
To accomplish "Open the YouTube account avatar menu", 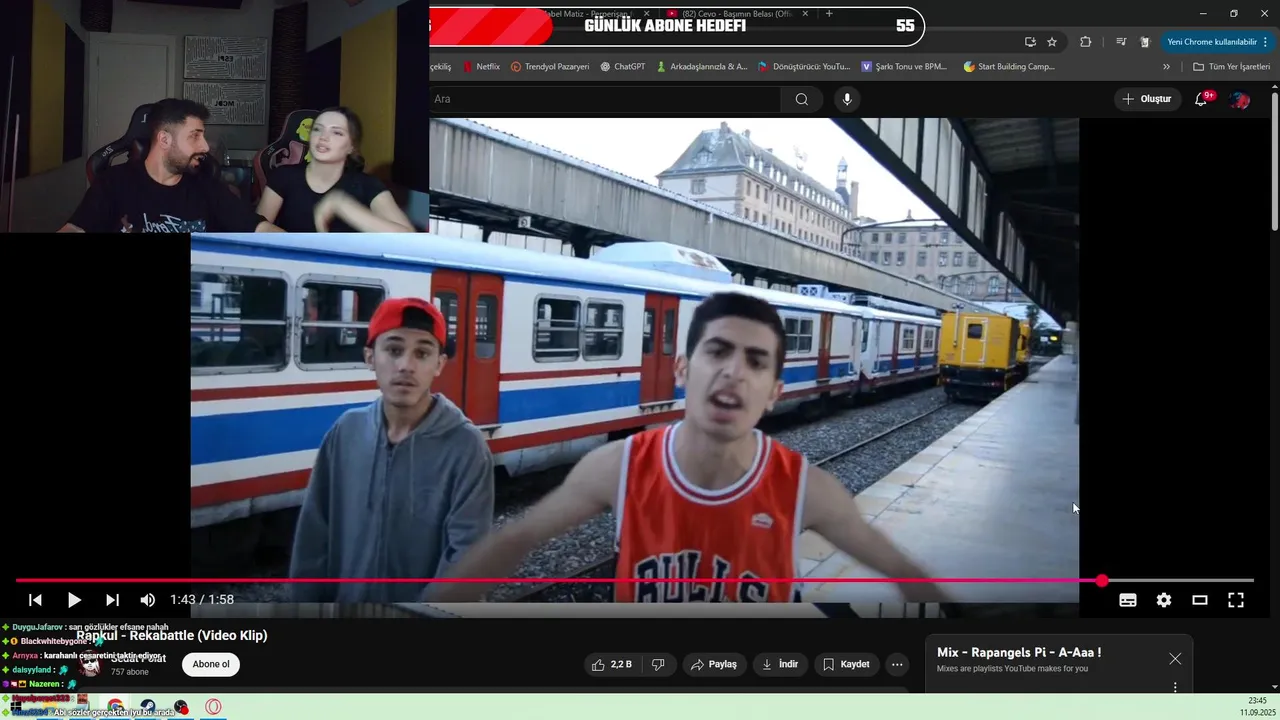I will [1240, 99].
